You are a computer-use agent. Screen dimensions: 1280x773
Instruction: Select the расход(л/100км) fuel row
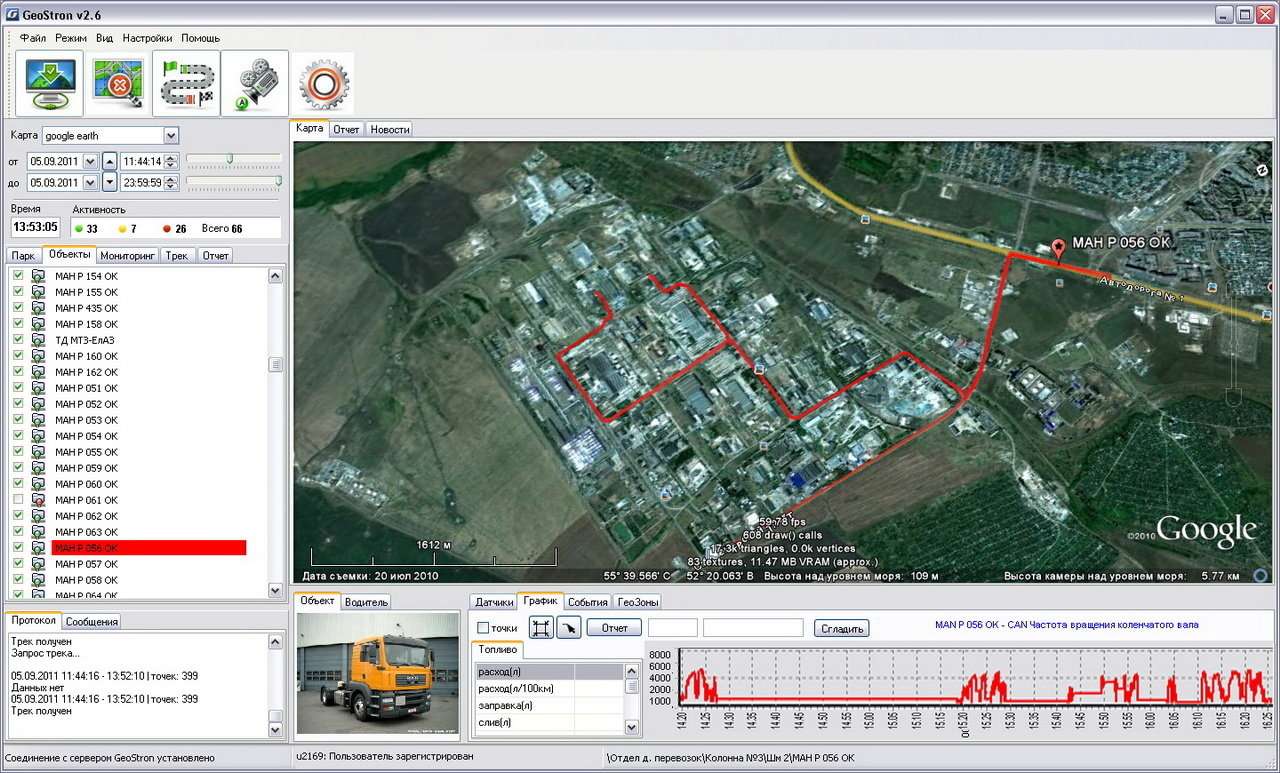click(550, 688)
